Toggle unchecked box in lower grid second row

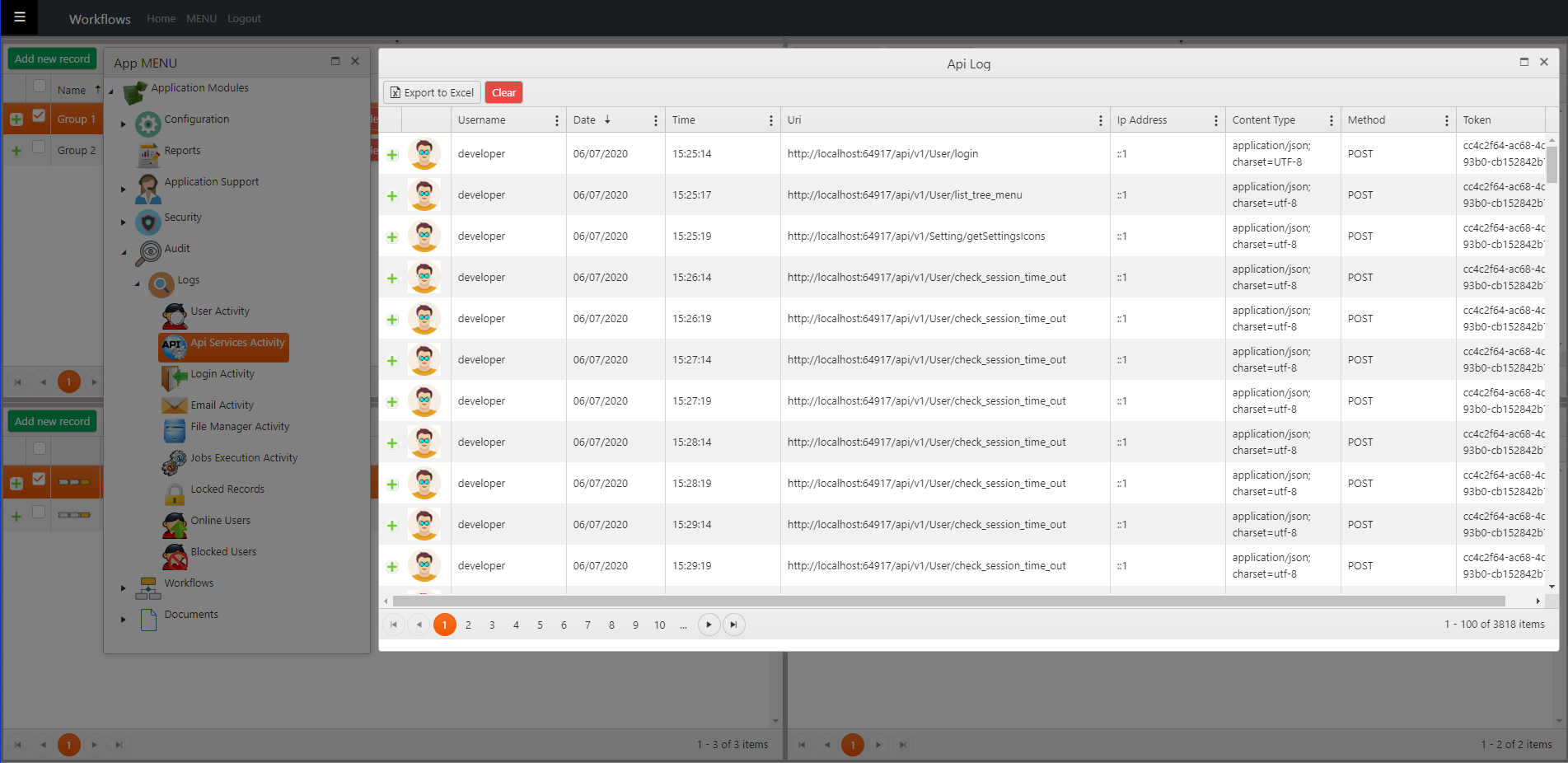click(x=39, y=512)
